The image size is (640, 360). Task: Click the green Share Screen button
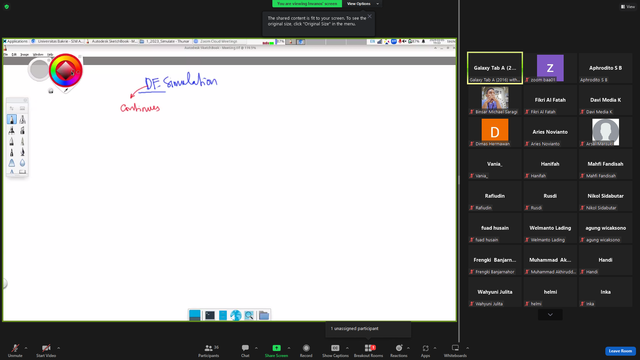pos(276,350)
